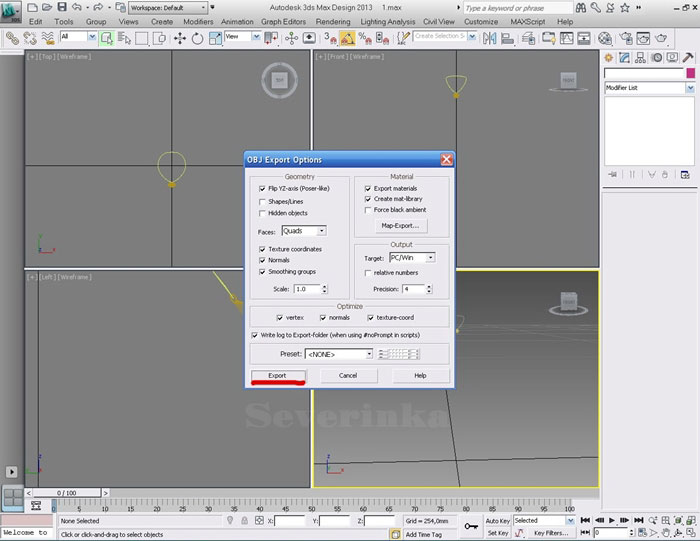The height and width of the screenshot is (541, 700).
Task: Click the pink object color swatch
Action: [x=690, y=73]
